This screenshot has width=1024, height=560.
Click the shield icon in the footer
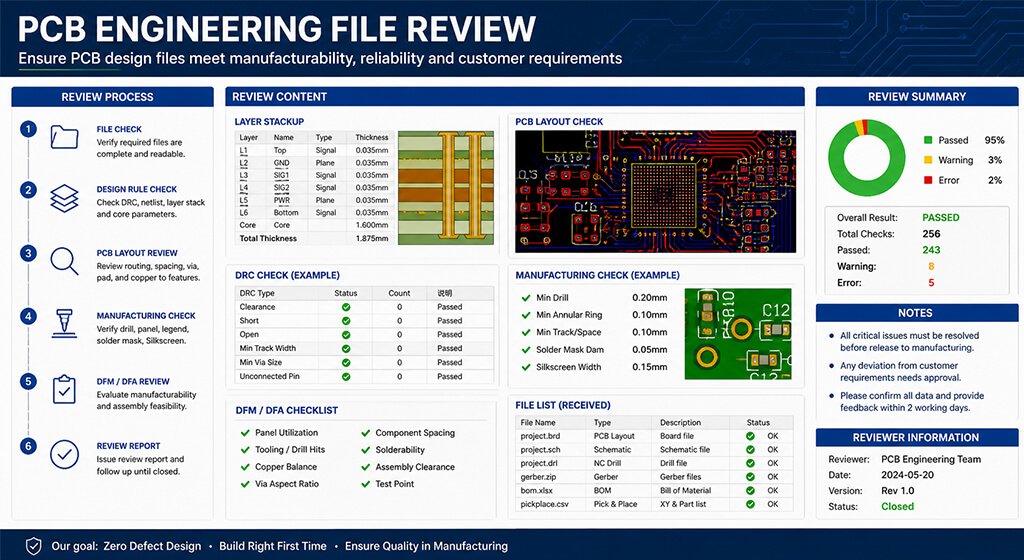point(33,546)
